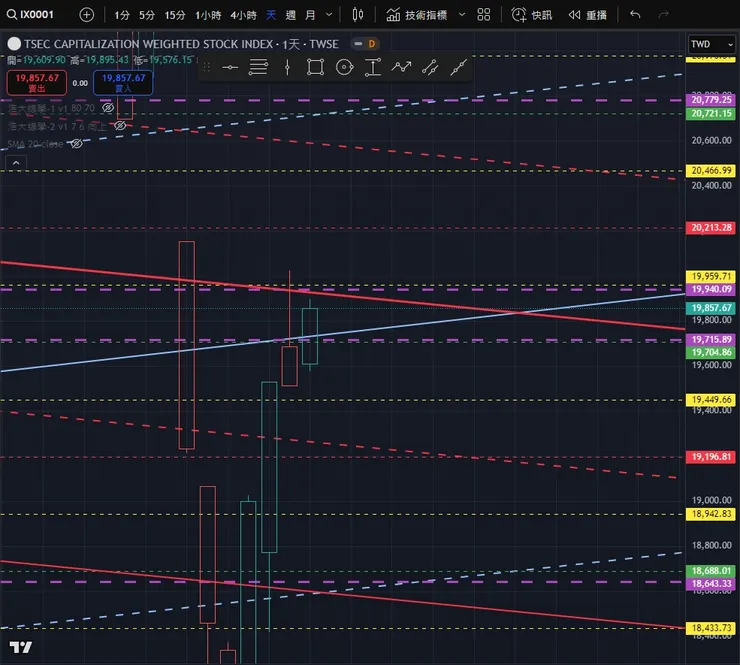This screenshot has width=740, height=665.
Task: Select the 1小時 timeframe
Action: [208, 15]
